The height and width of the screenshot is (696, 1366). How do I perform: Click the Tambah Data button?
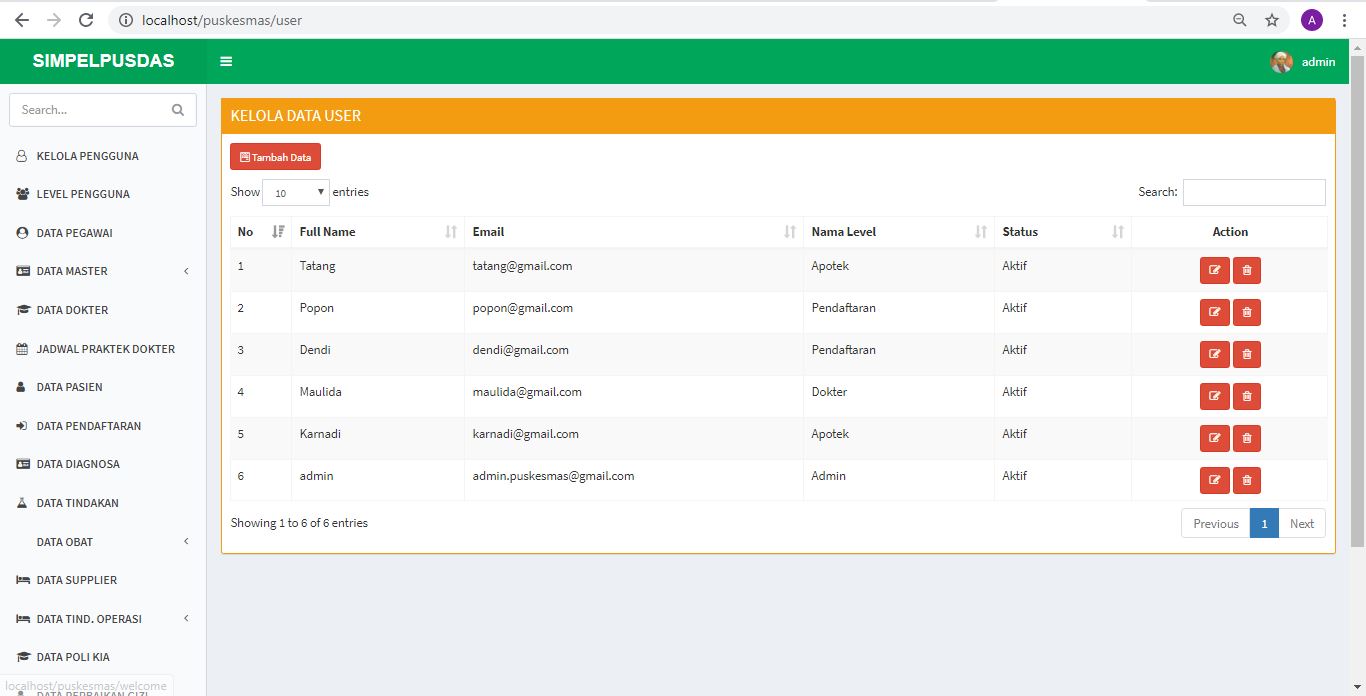point(275,157)
